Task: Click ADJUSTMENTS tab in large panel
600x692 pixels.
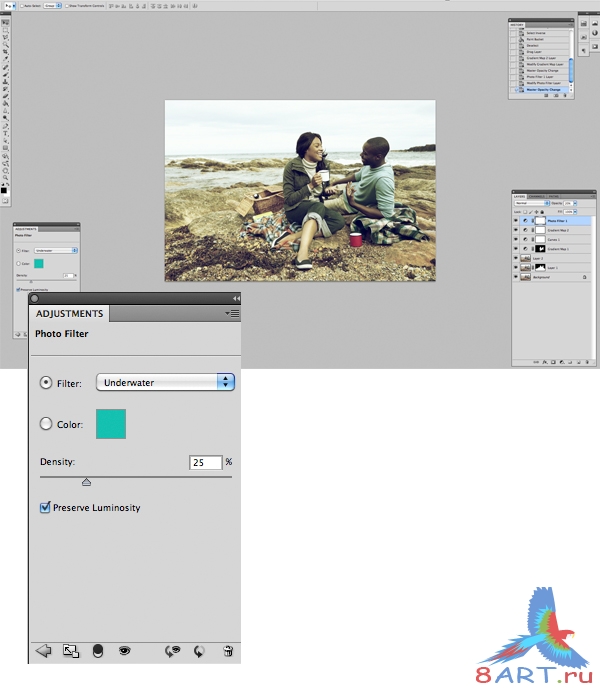Action: click(70, 314)
